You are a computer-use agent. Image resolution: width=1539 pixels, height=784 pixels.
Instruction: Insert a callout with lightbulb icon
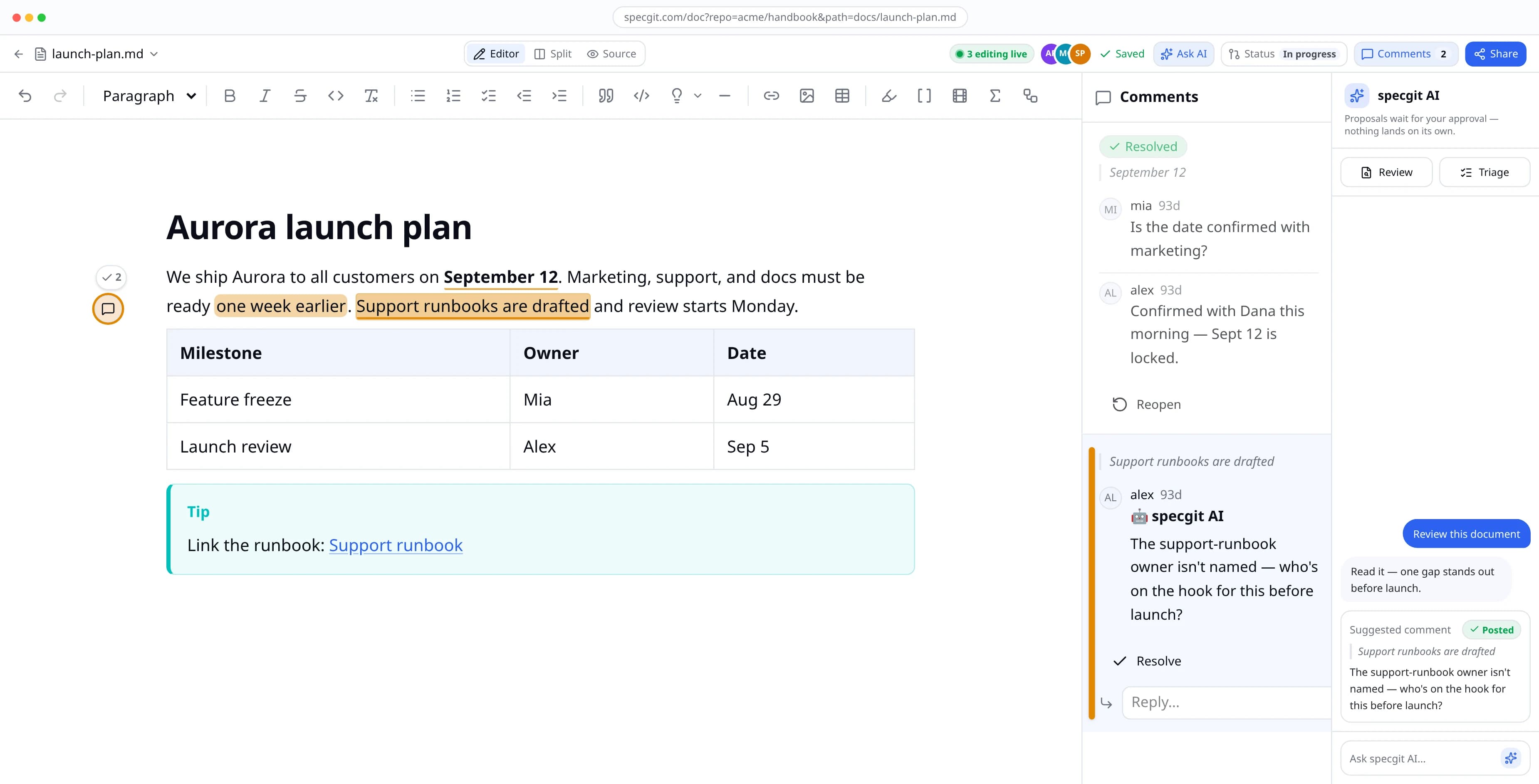point(676,96)
